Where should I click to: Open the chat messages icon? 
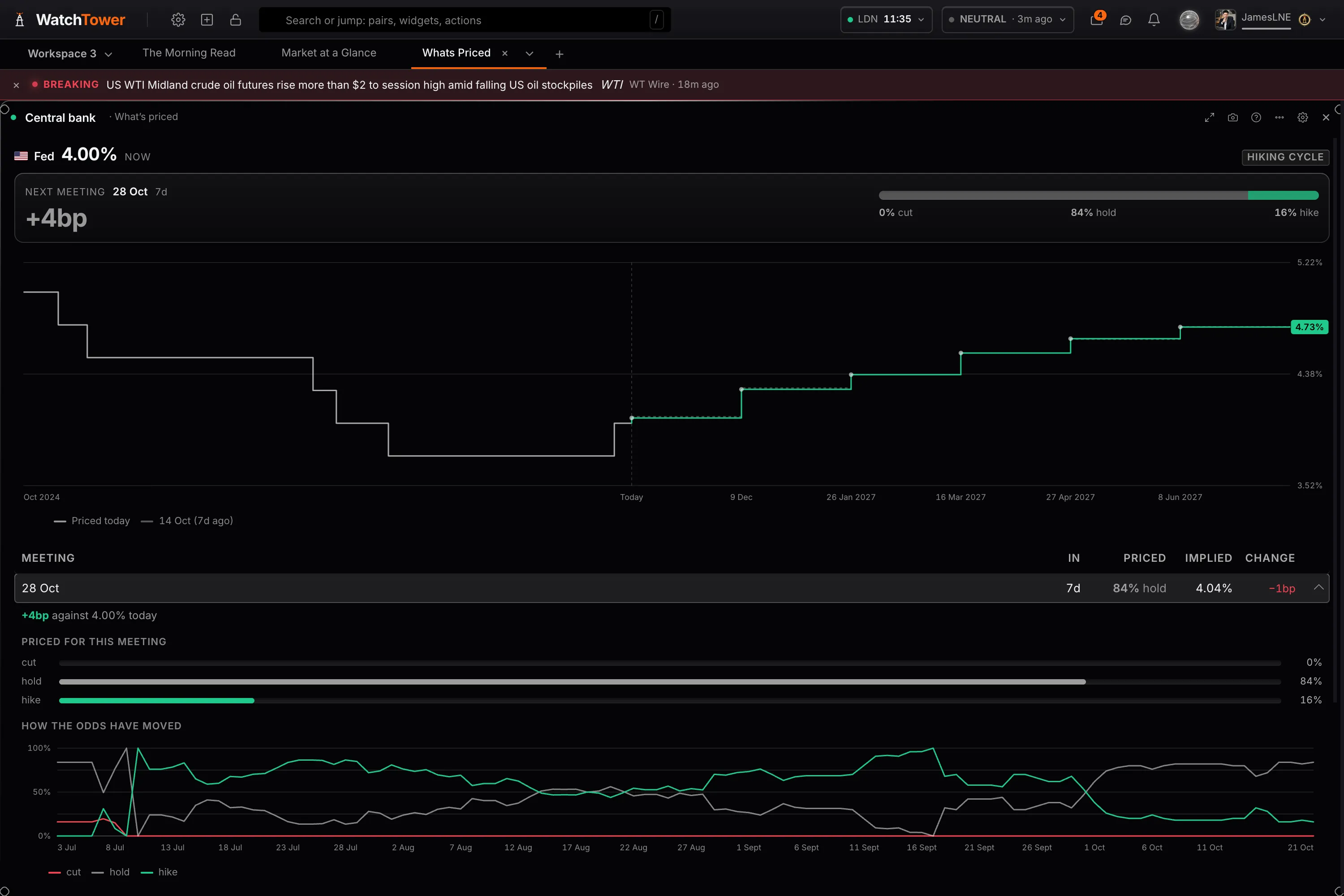[1125, 20]
